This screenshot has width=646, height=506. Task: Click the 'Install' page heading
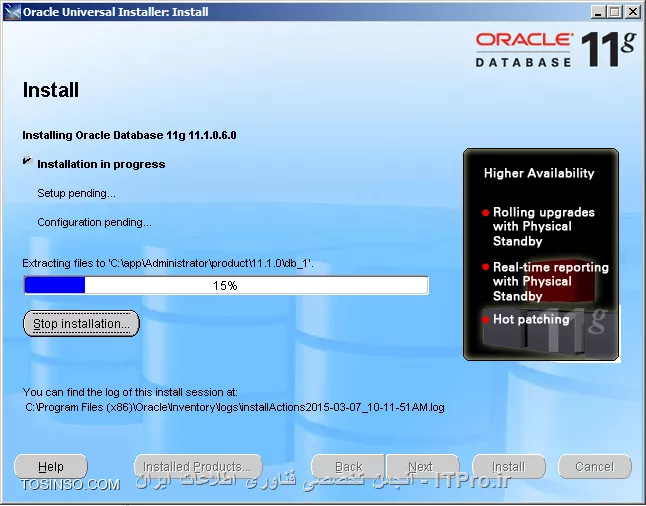pyautogui.click(x=51, y=90)
